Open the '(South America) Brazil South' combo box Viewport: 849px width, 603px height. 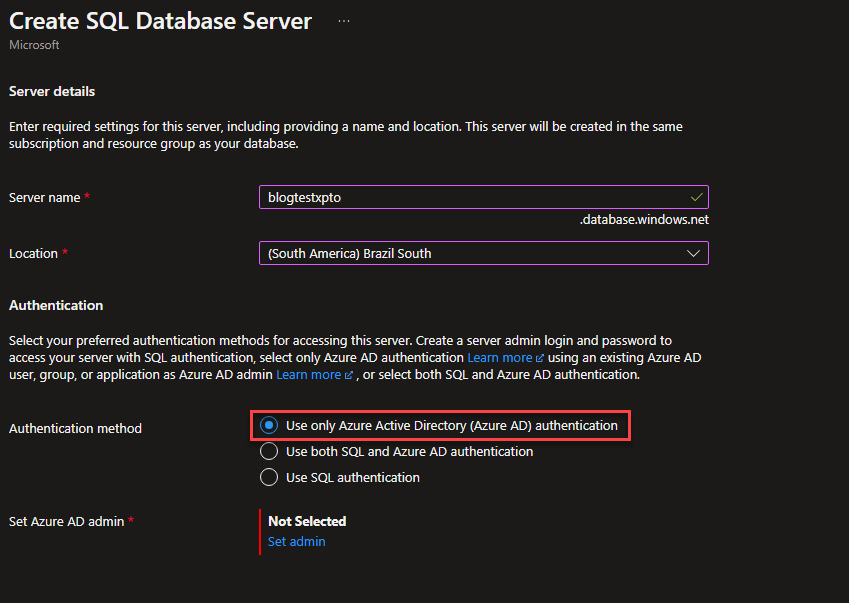click(484, 253)
